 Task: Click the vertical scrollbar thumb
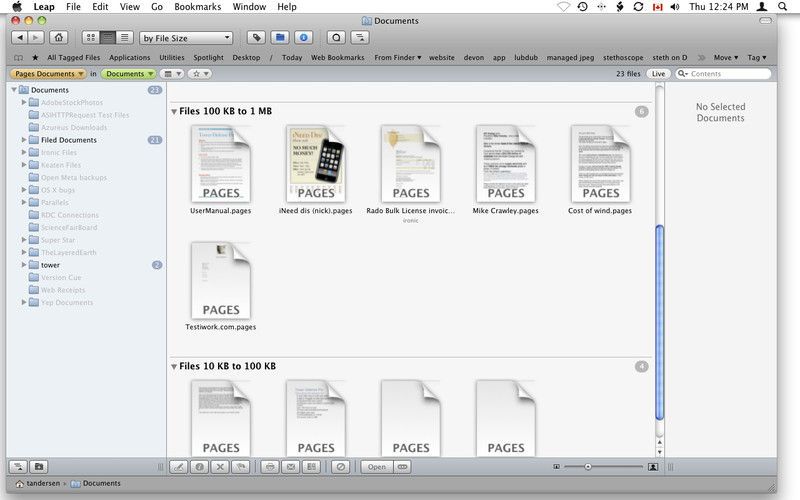pyautogui.click(x=659, y=322)
